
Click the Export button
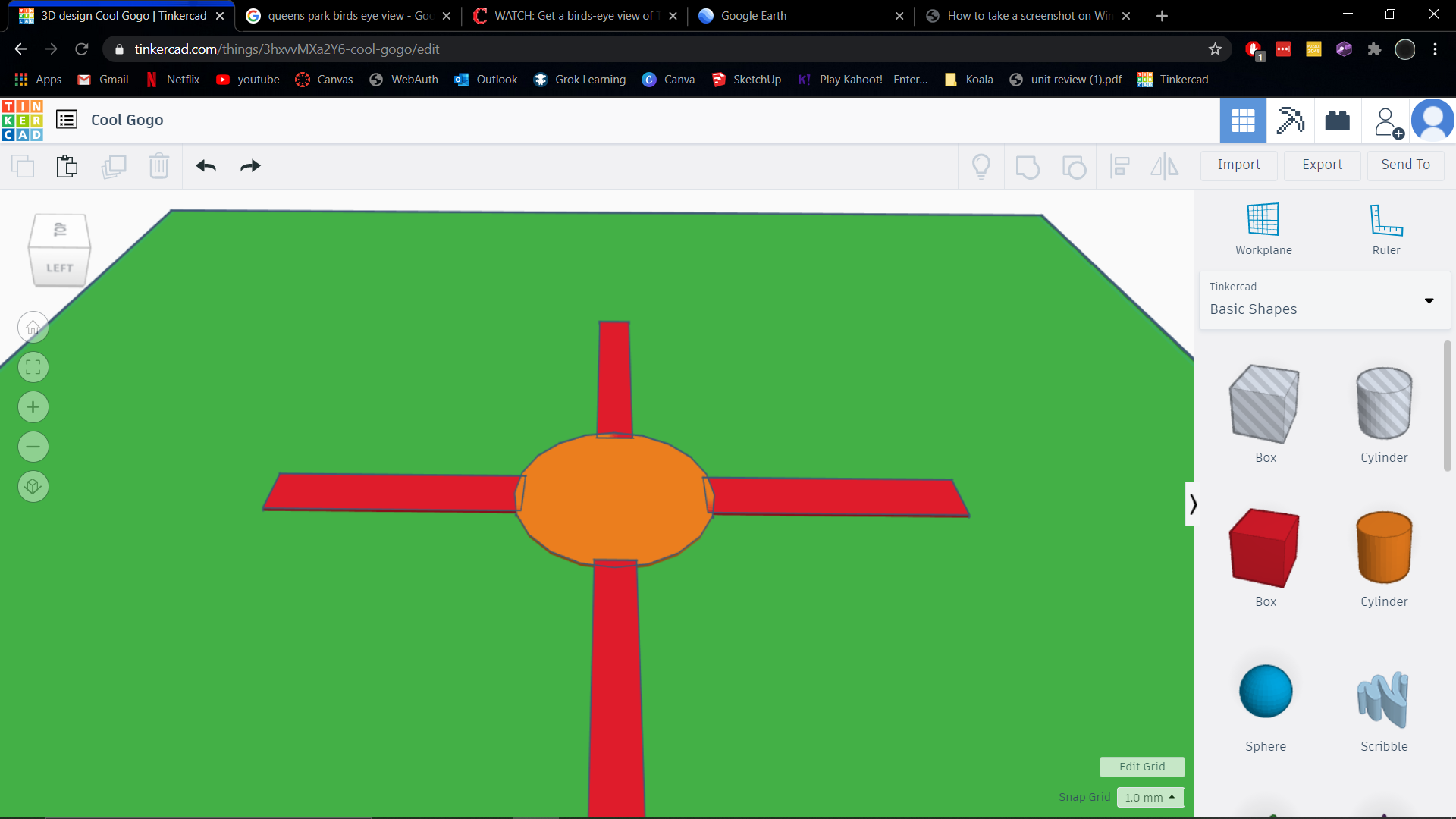pos(1323,165)
